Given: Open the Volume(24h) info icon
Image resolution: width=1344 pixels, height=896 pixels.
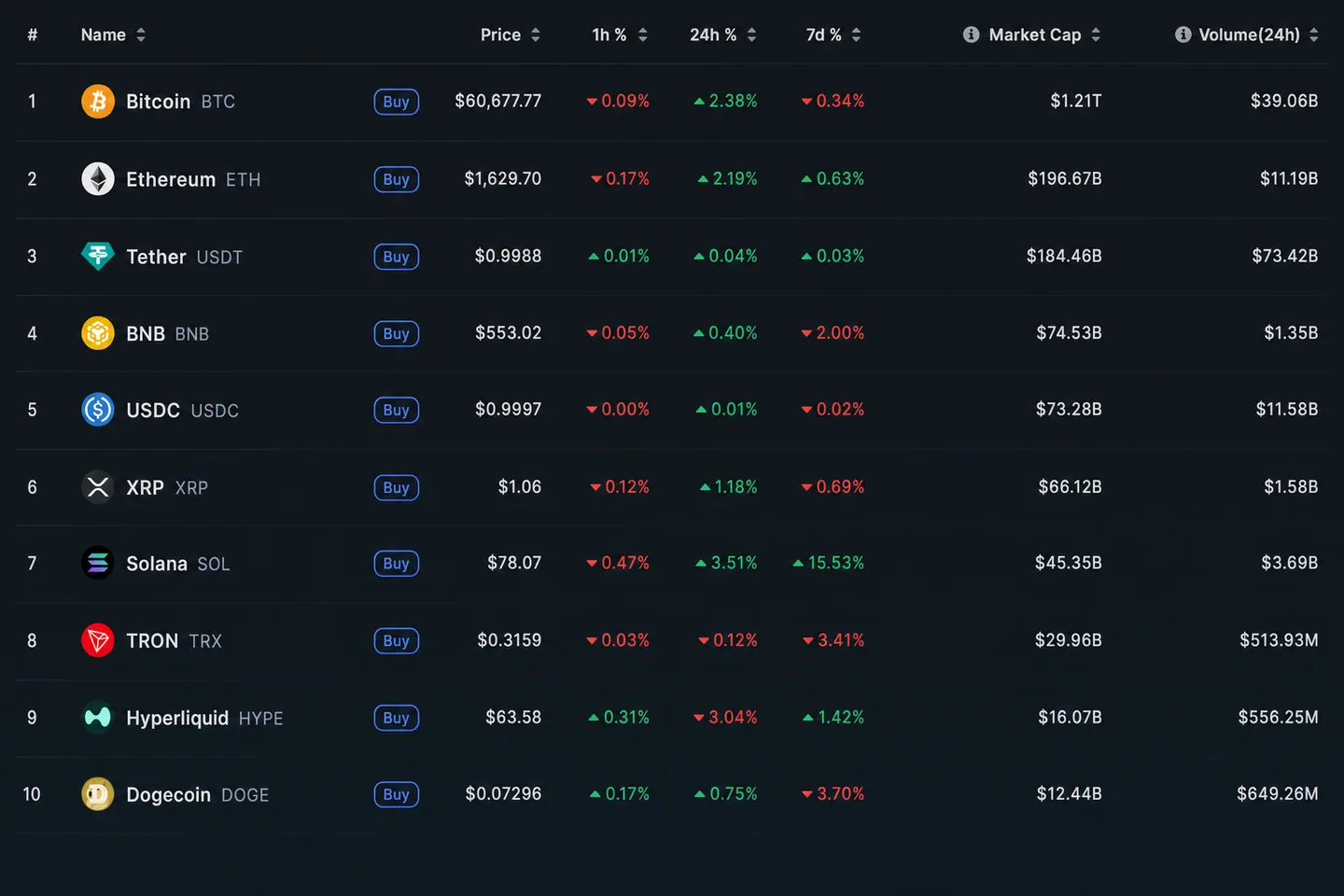Looking at the screenshot, I should (x=1183, y=35).
